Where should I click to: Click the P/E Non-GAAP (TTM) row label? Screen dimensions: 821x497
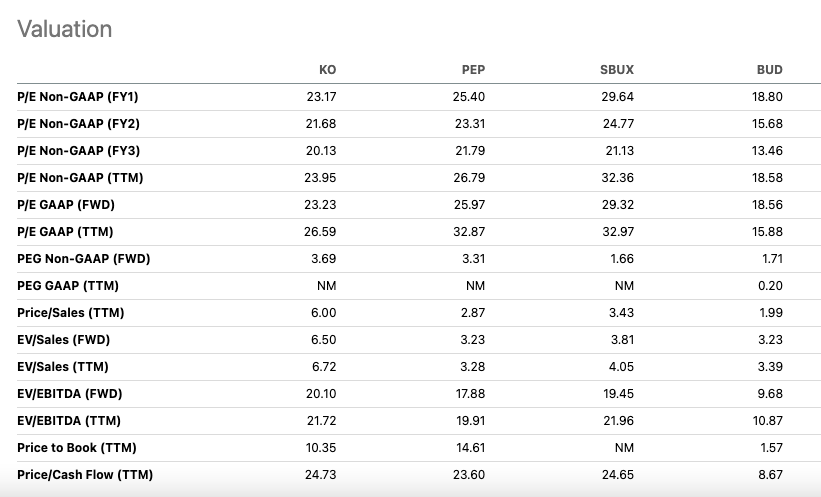click(80, 178)
